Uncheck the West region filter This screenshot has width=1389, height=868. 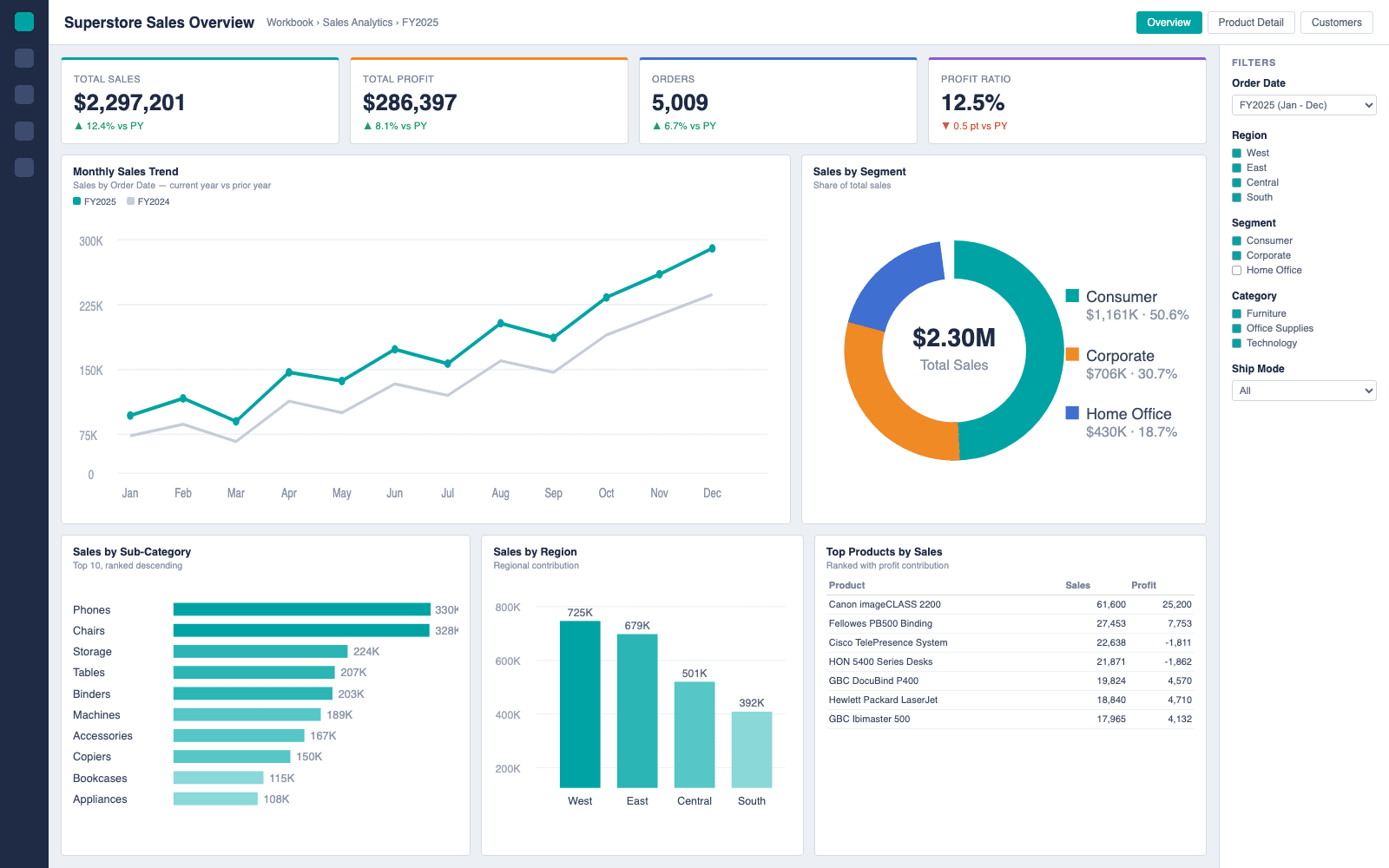point(1237,153)
